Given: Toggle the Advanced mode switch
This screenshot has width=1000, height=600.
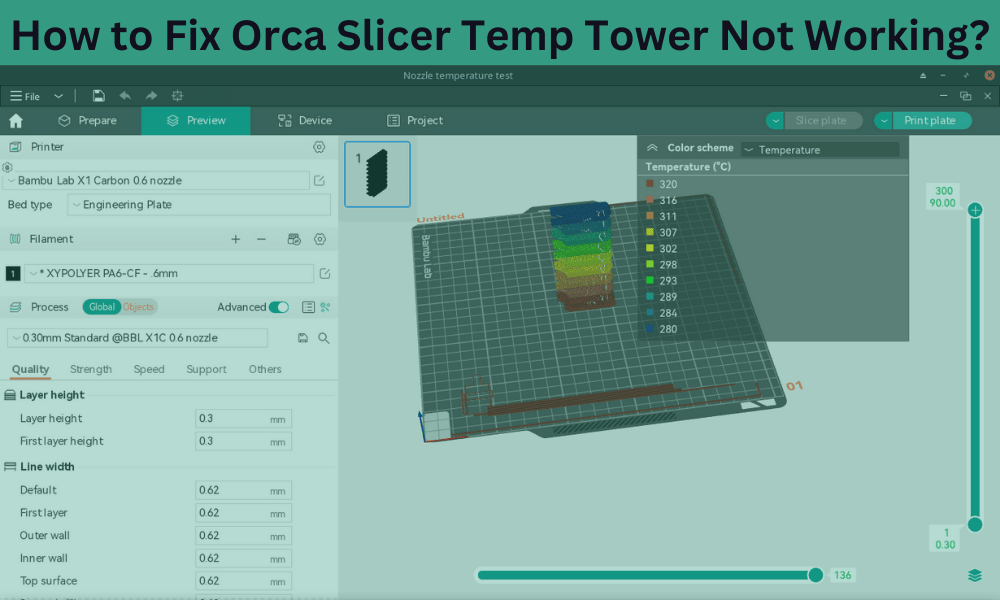Looking at the screenshot, I should [279, 307].
